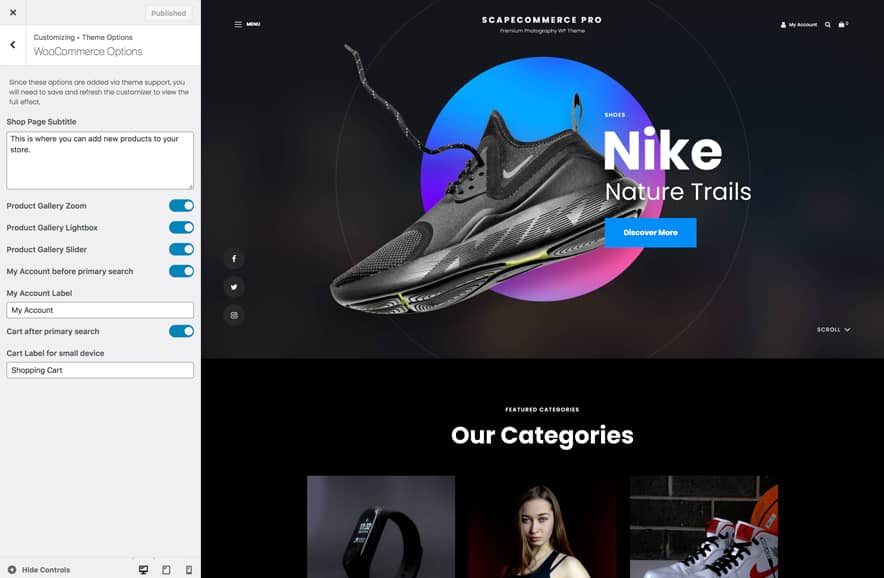This screenshot has width=884, height=578.
Task: Disable Product Gallery Zoom toggle
Action: [182, 206]
